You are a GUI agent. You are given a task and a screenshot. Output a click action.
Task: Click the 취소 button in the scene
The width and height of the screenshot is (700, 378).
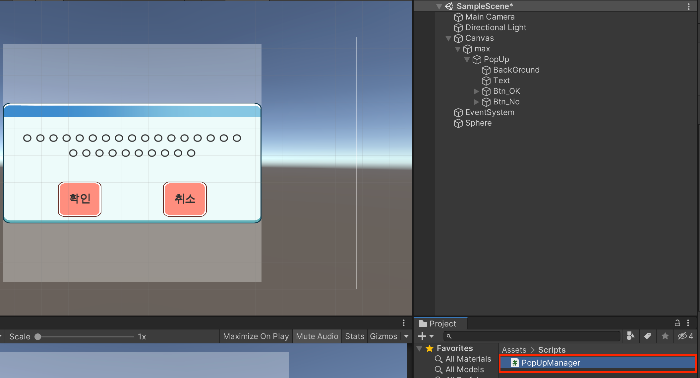(x=185, y=199)
